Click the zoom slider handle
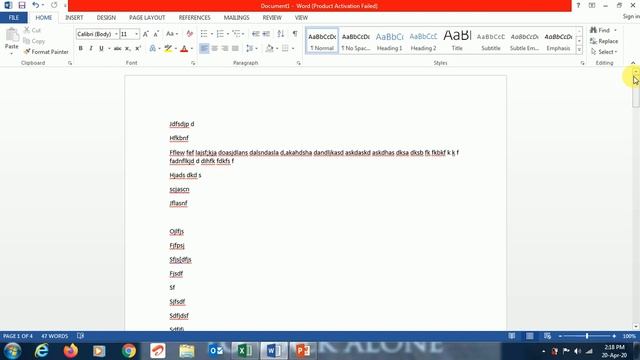 point(587,336)
